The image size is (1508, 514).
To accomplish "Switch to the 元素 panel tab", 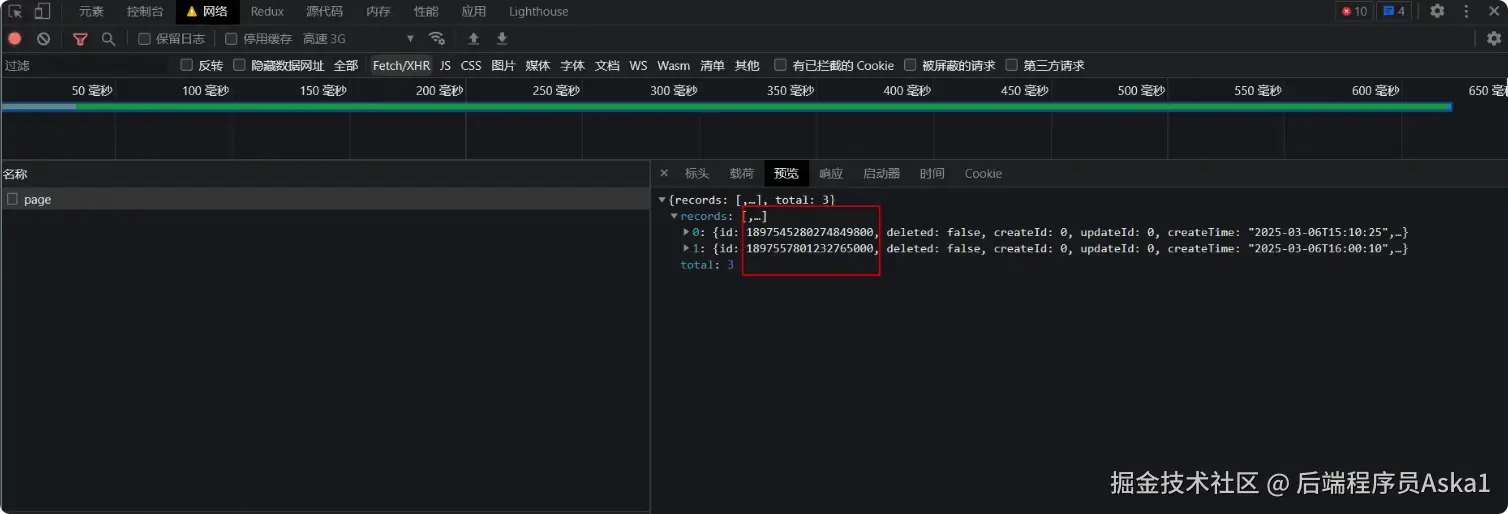I will [91, 11].
